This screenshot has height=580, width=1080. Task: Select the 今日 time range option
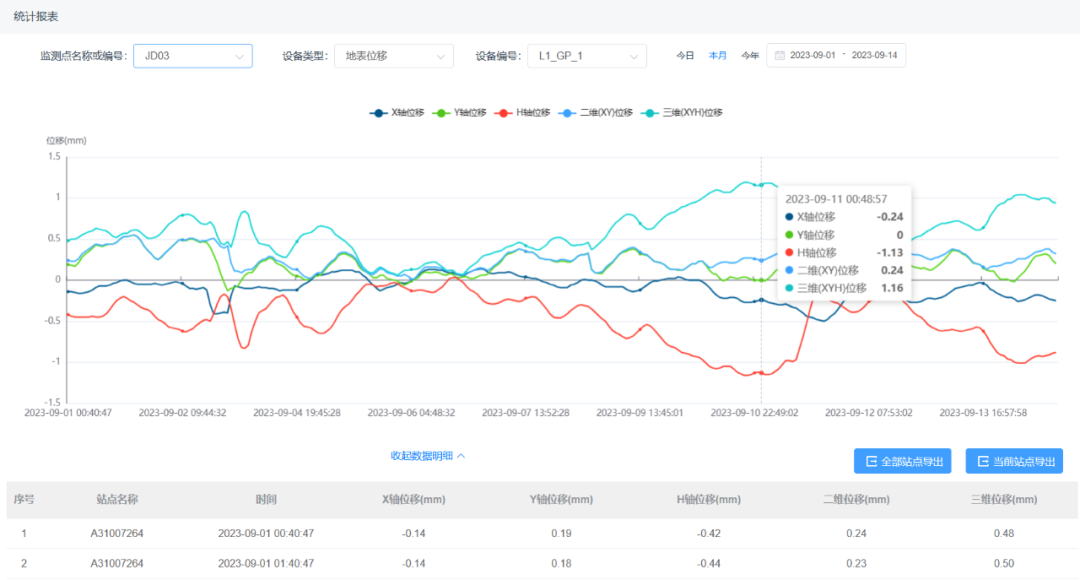click(684, 56)
